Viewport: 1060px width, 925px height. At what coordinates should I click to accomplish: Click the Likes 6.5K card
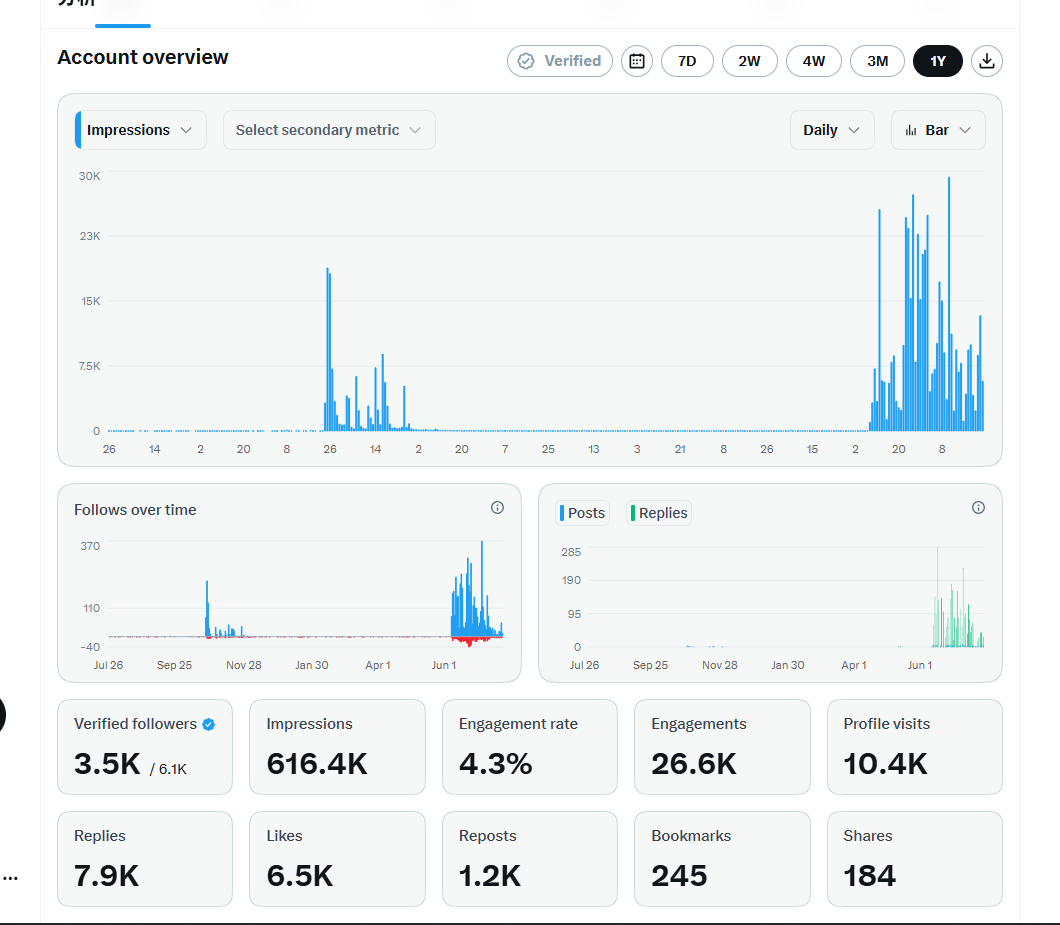point(337,859)
